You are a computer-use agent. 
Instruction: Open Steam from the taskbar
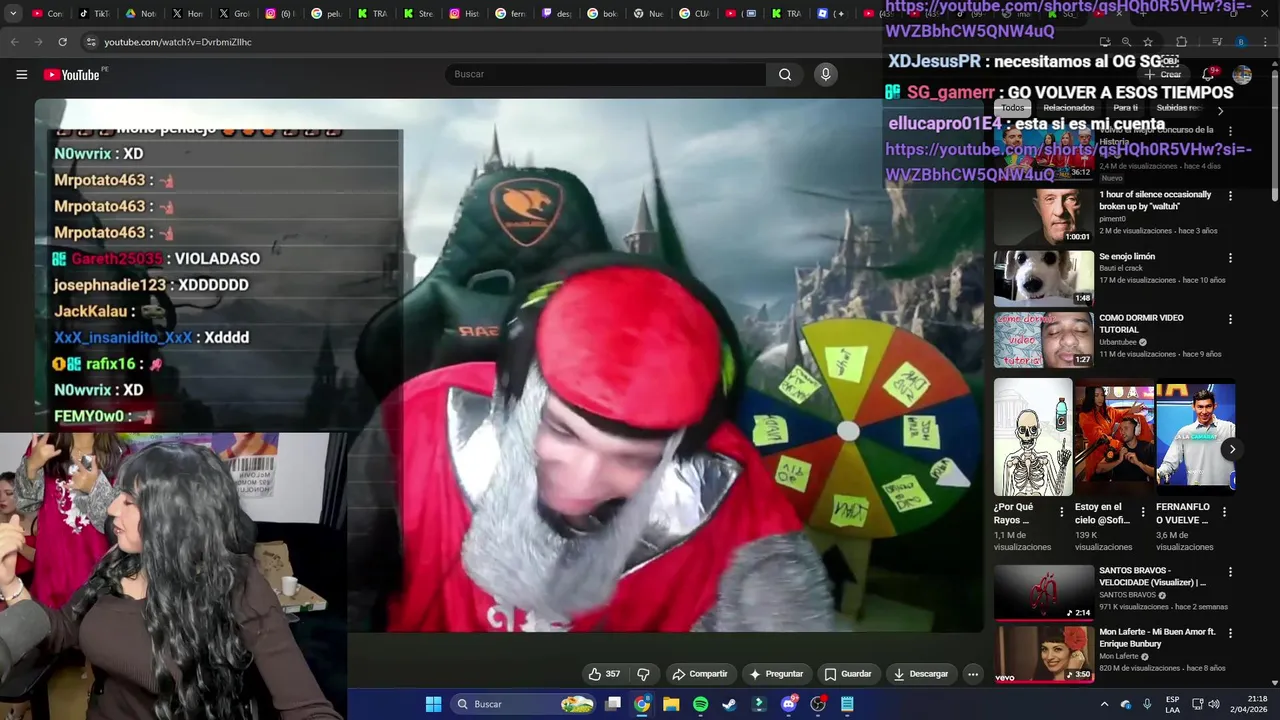pyautogui.click(x=729, y=704)
